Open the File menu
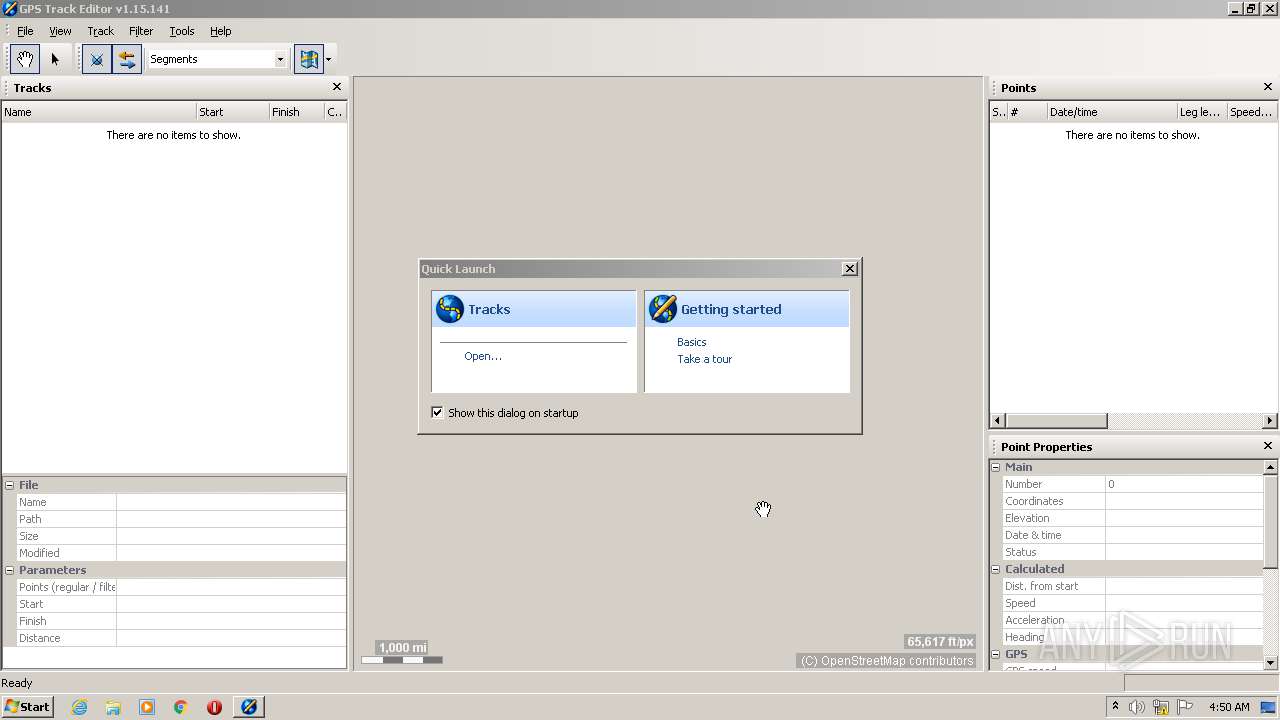 (25, 31)
